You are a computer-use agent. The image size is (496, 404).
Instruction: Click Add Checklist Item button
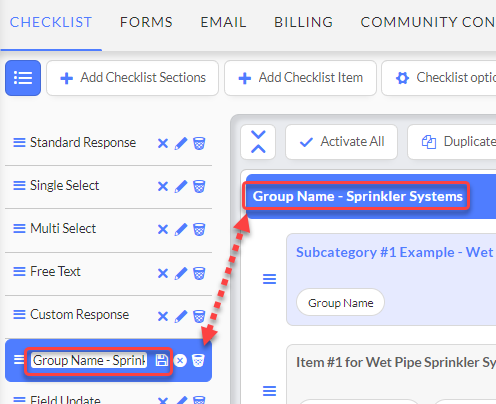[300, 78]
